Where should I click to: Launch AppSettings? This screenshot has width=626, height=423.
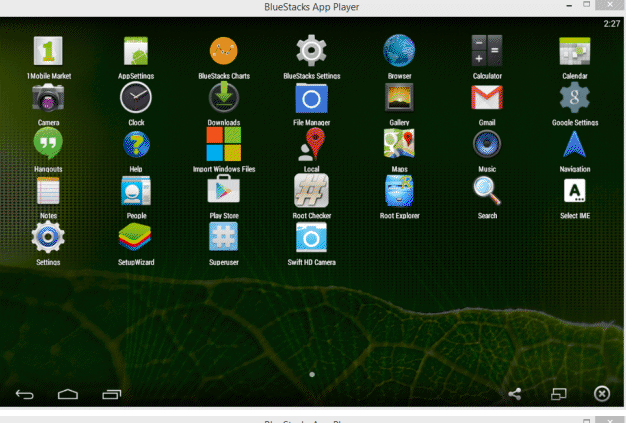click(x=136, y=51)
